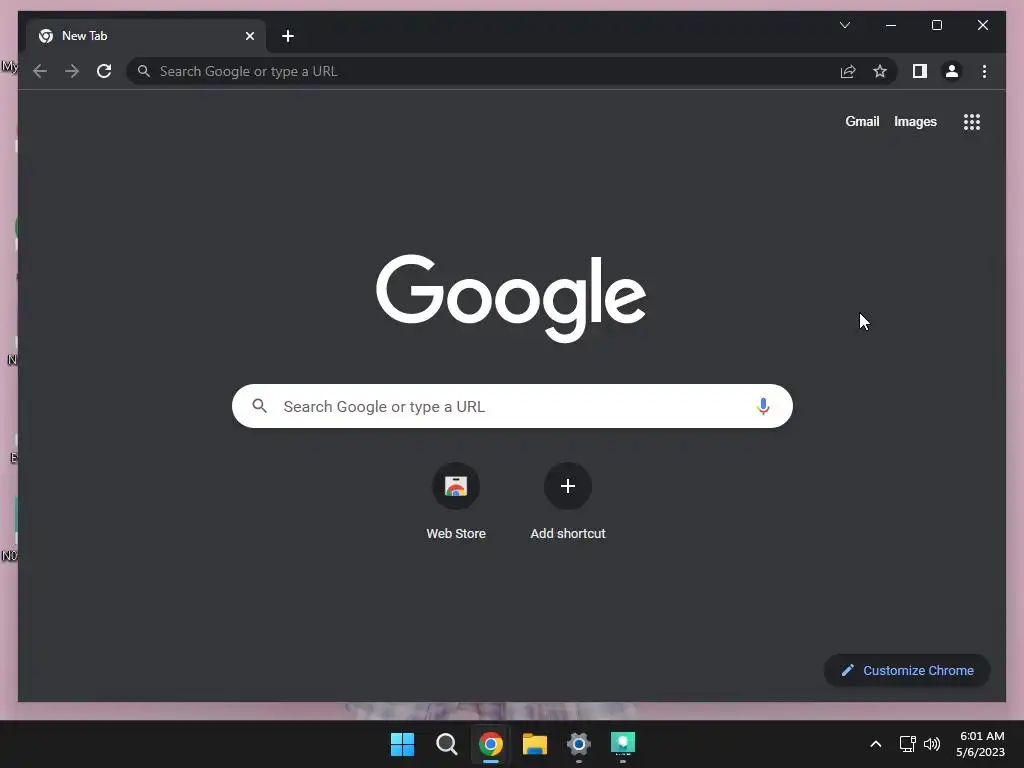Viewport: 1024px width, 768px height.
Task: Click the forward navigation arrow
Action: (x=72, y=71)
